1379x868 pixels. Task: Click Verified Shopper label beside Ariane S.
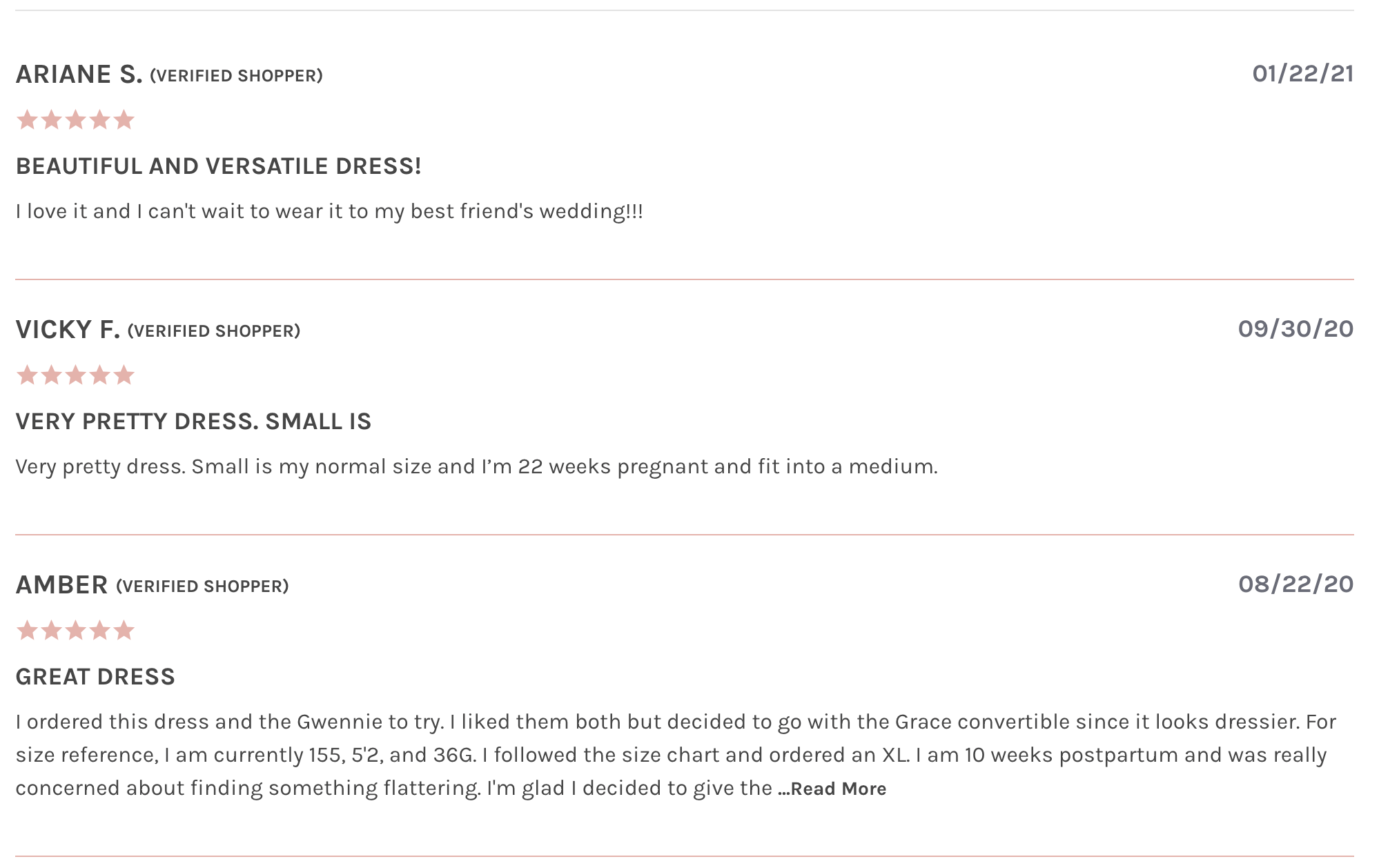pyautogui.click(x=236, y=76)
